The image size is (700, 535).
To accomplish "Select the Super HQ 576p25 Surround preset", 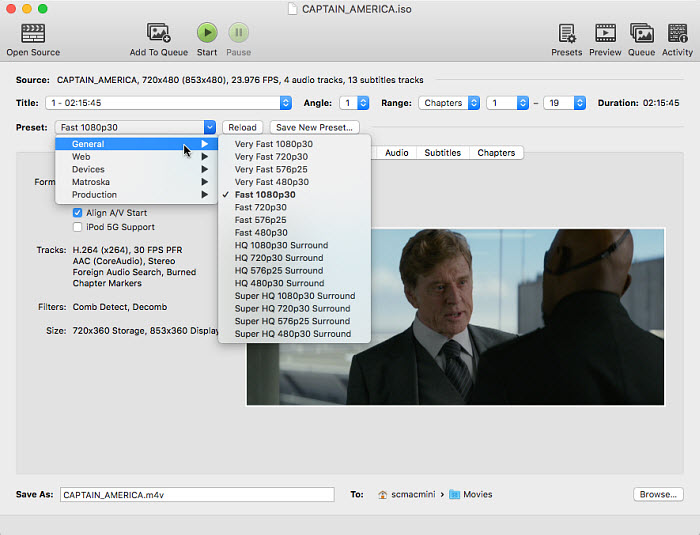I will click(295, 321).
